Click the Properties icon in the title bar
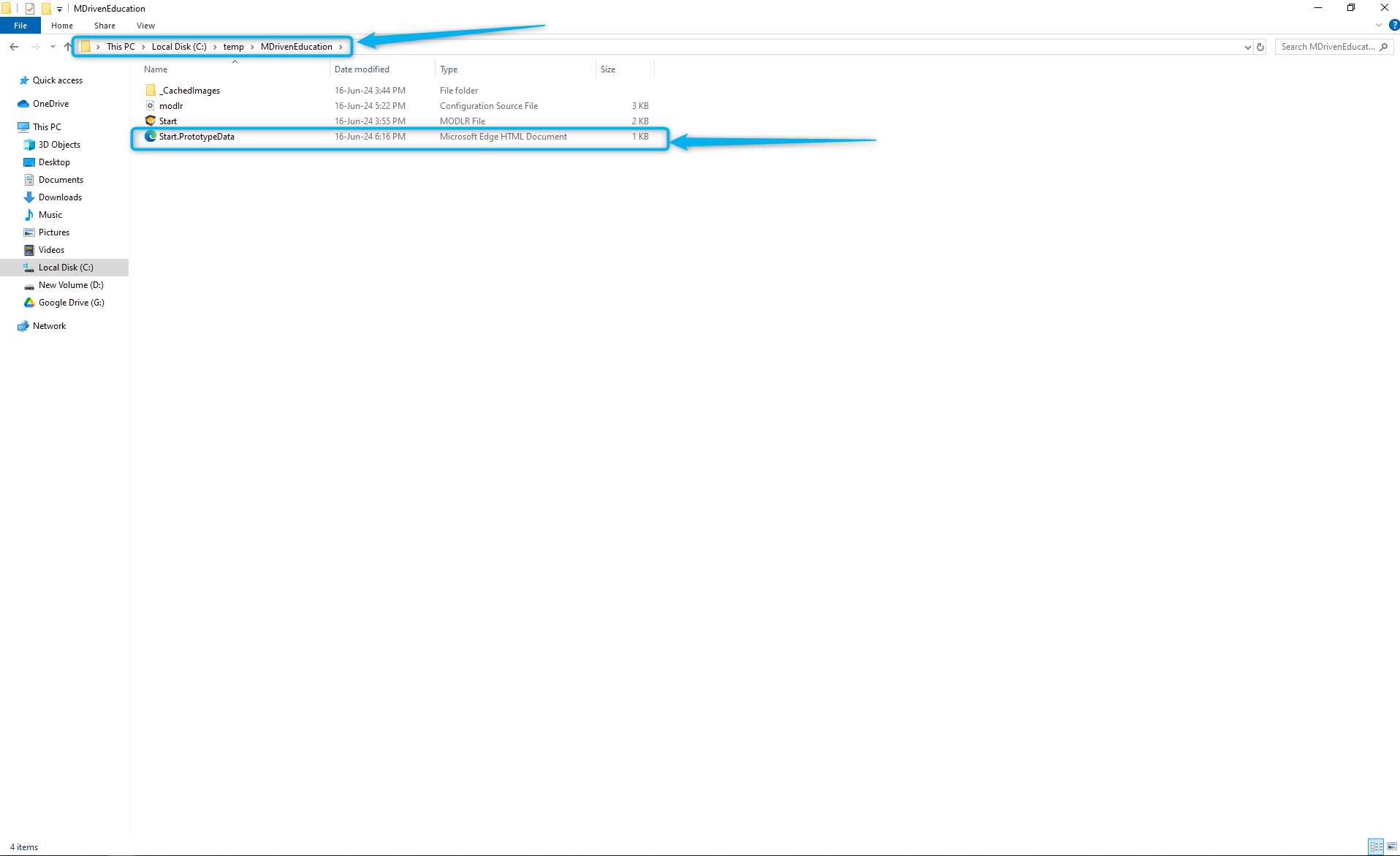1400x856 pixels. coord(30,9)
